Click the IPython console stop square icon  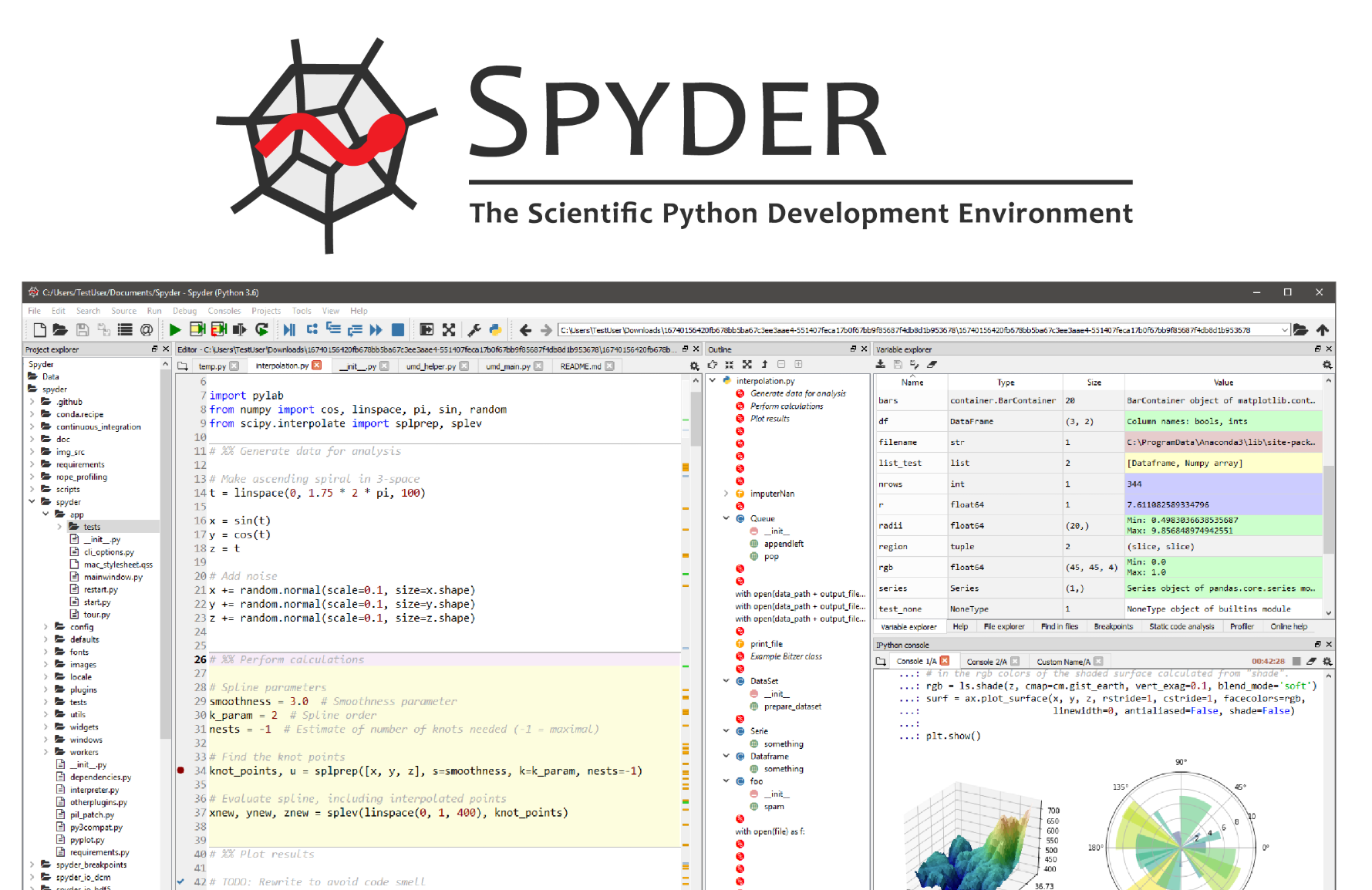1296,661
